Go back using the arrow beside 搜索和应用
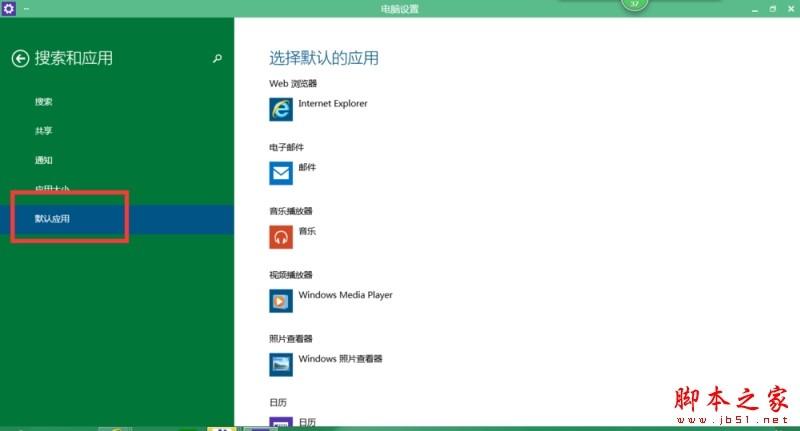 click(x=20, y=59)
